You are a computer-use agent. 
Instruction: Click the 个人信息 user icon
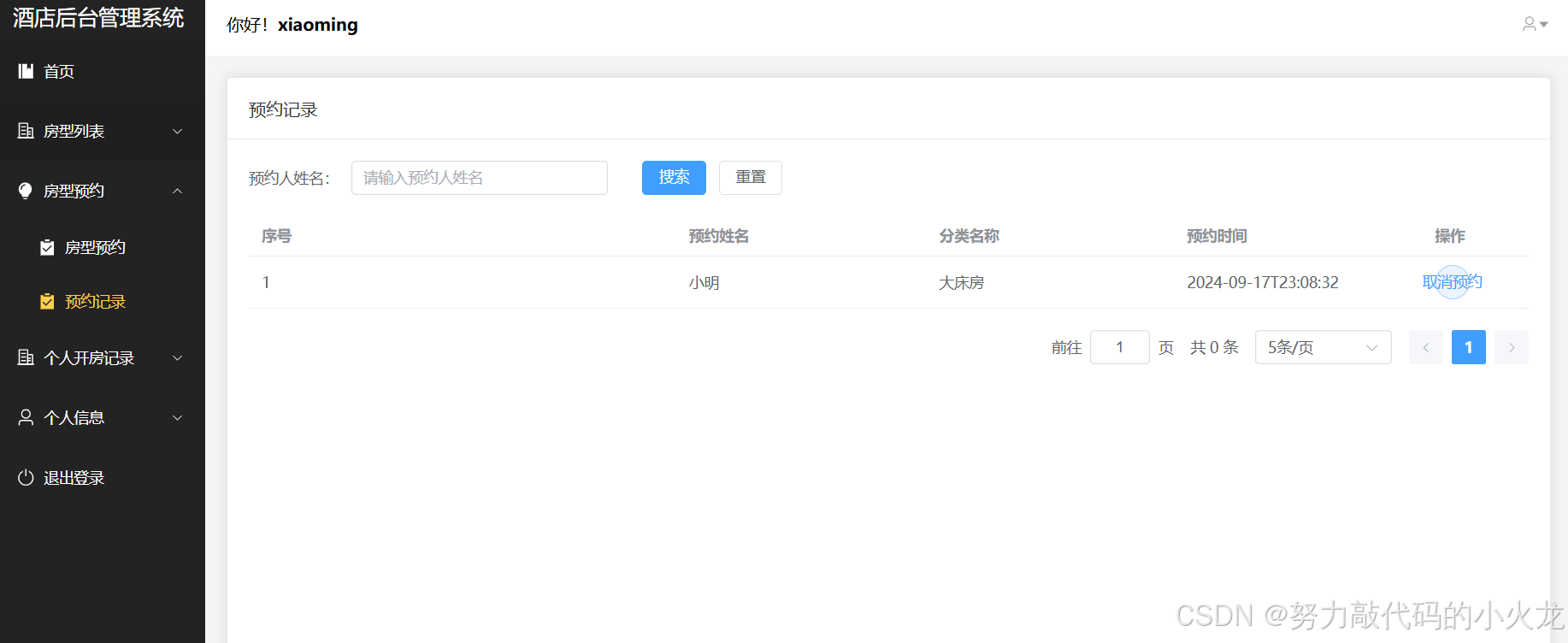tap(26, 417)
